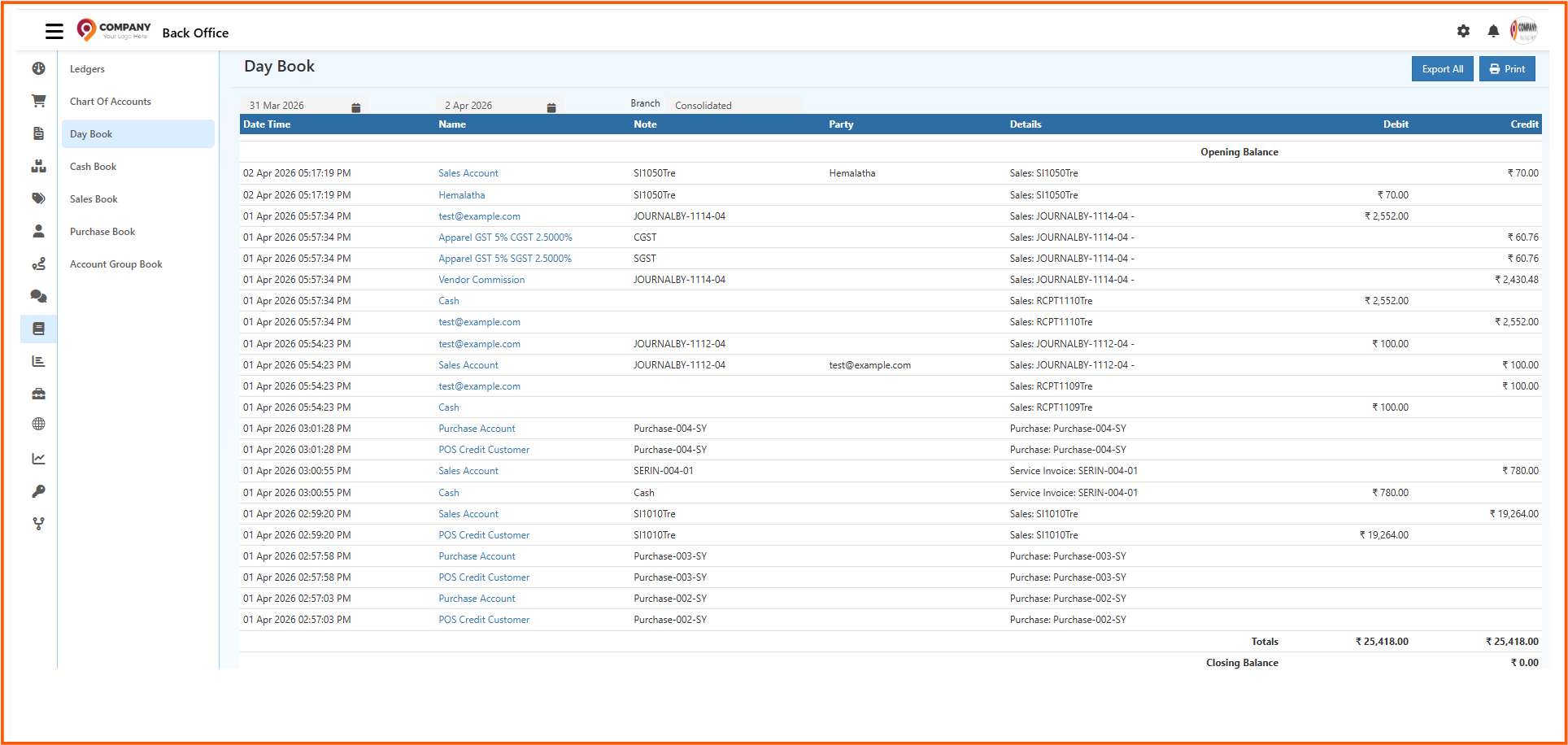Click the settings gear icon
The width and height of the screenshot is (1568, 745).
1463,31
